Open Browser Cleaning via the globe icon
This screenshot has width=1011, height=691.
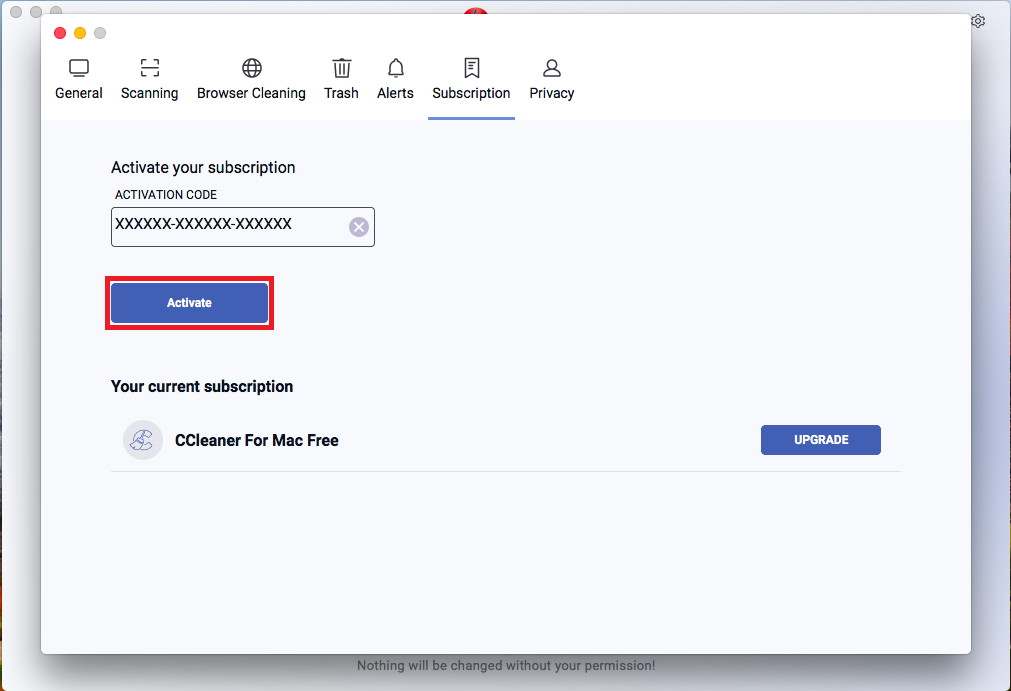(x=251, y=67)
